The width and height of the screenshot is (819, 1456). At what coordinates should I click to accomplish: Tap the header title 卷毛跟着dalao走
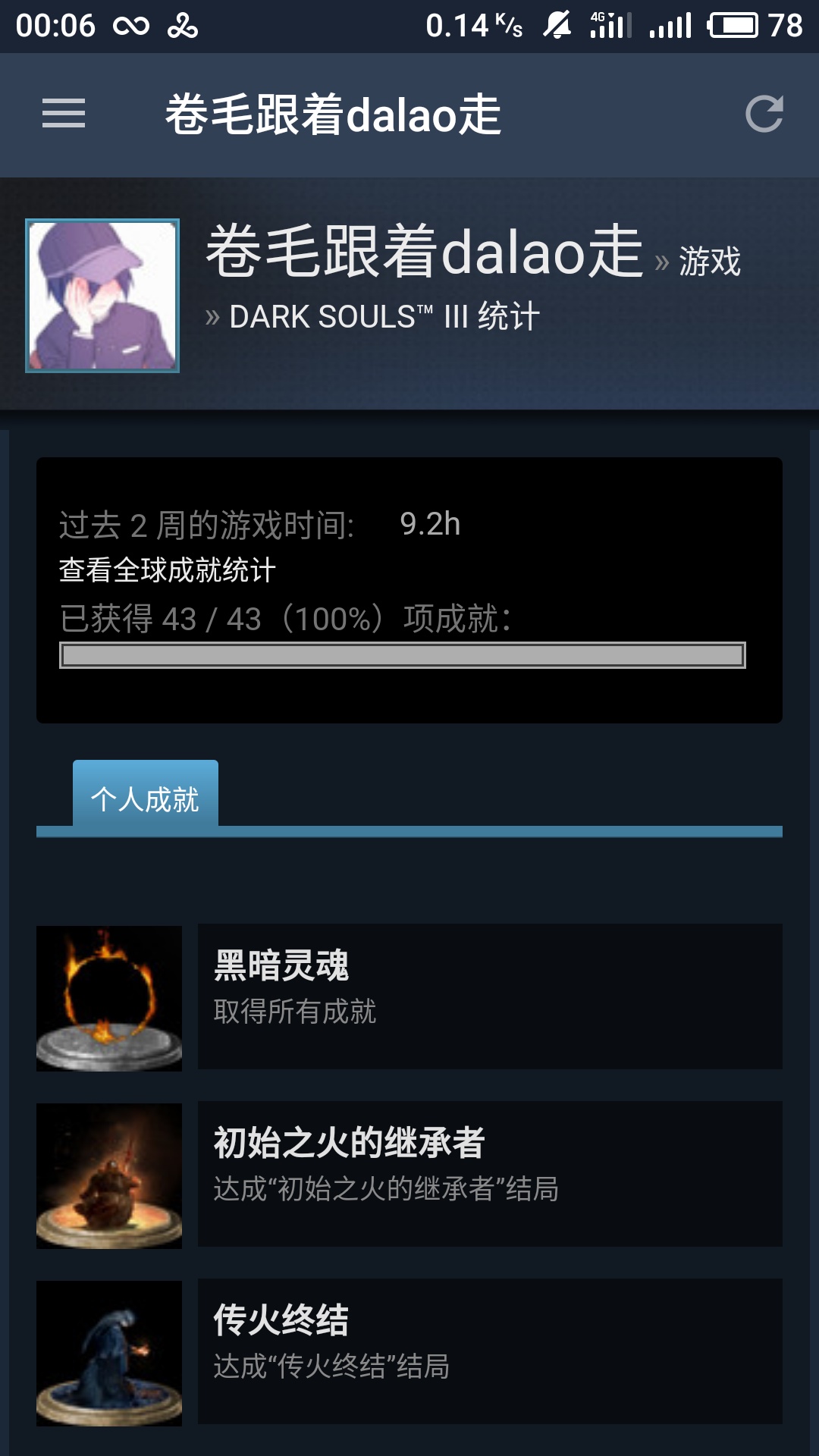(333, 115)
